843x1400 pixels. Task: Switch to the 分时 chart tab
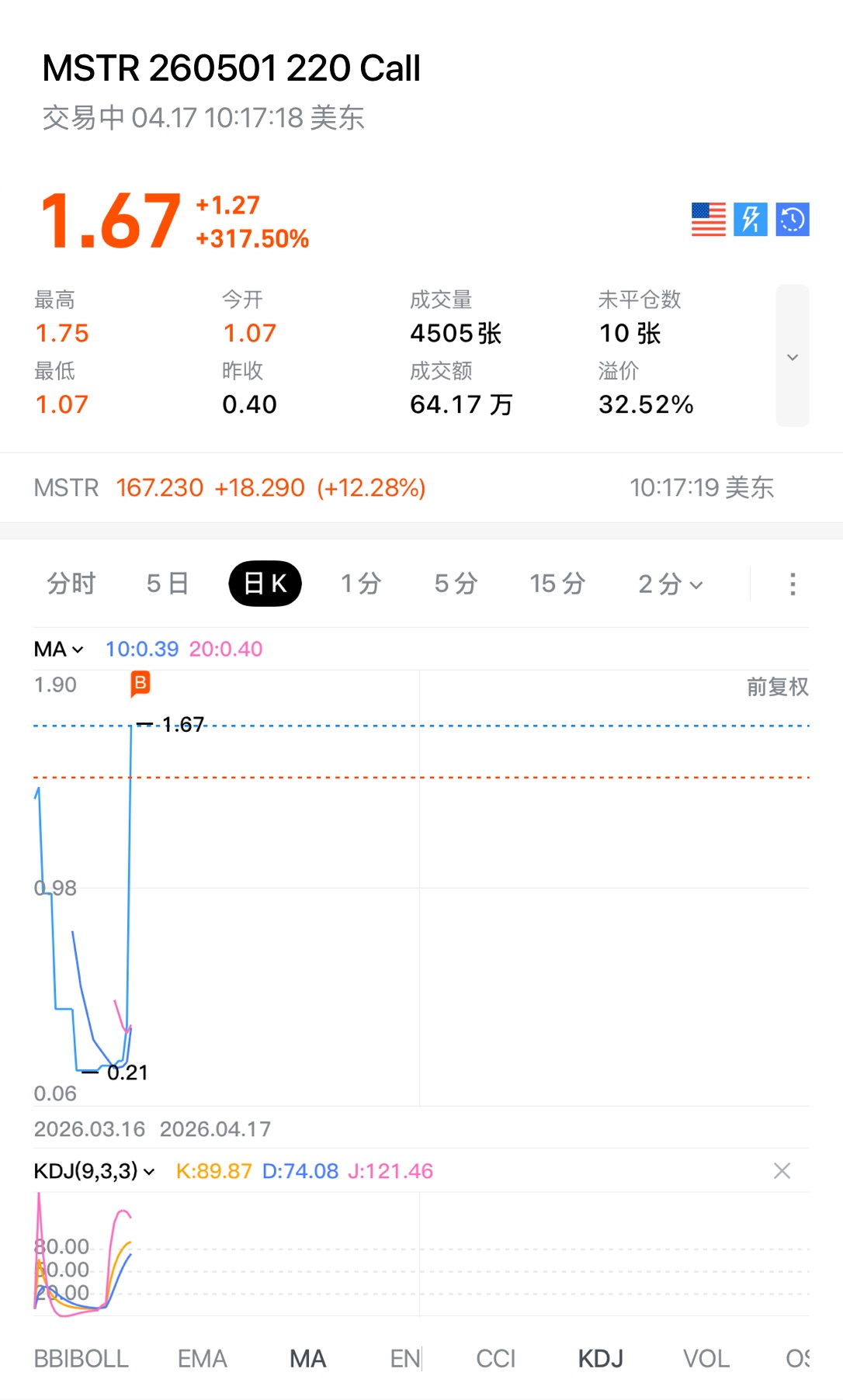71,584
